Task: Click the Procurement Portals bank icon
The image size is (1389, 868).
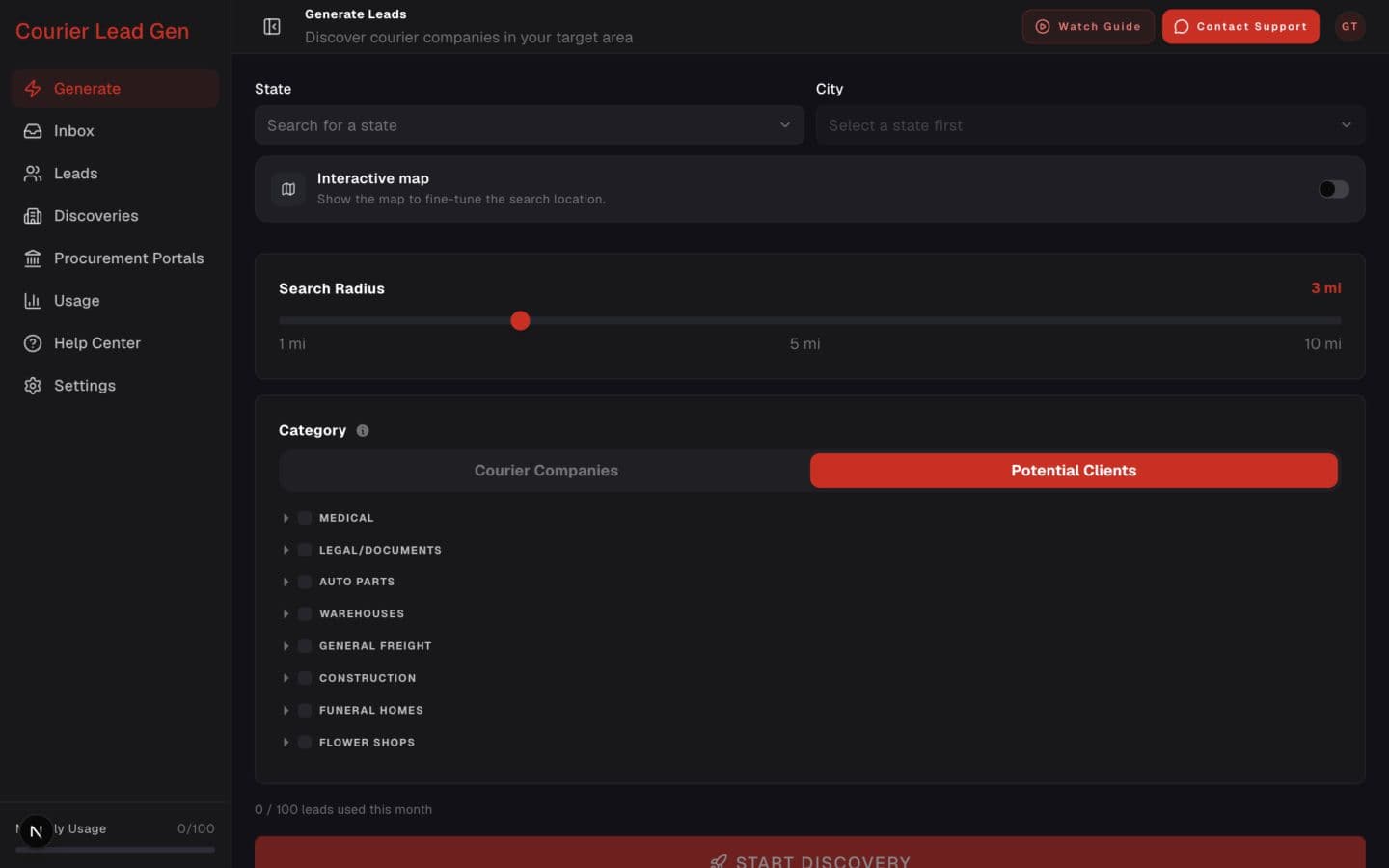Action: click(x=33, y=258)
